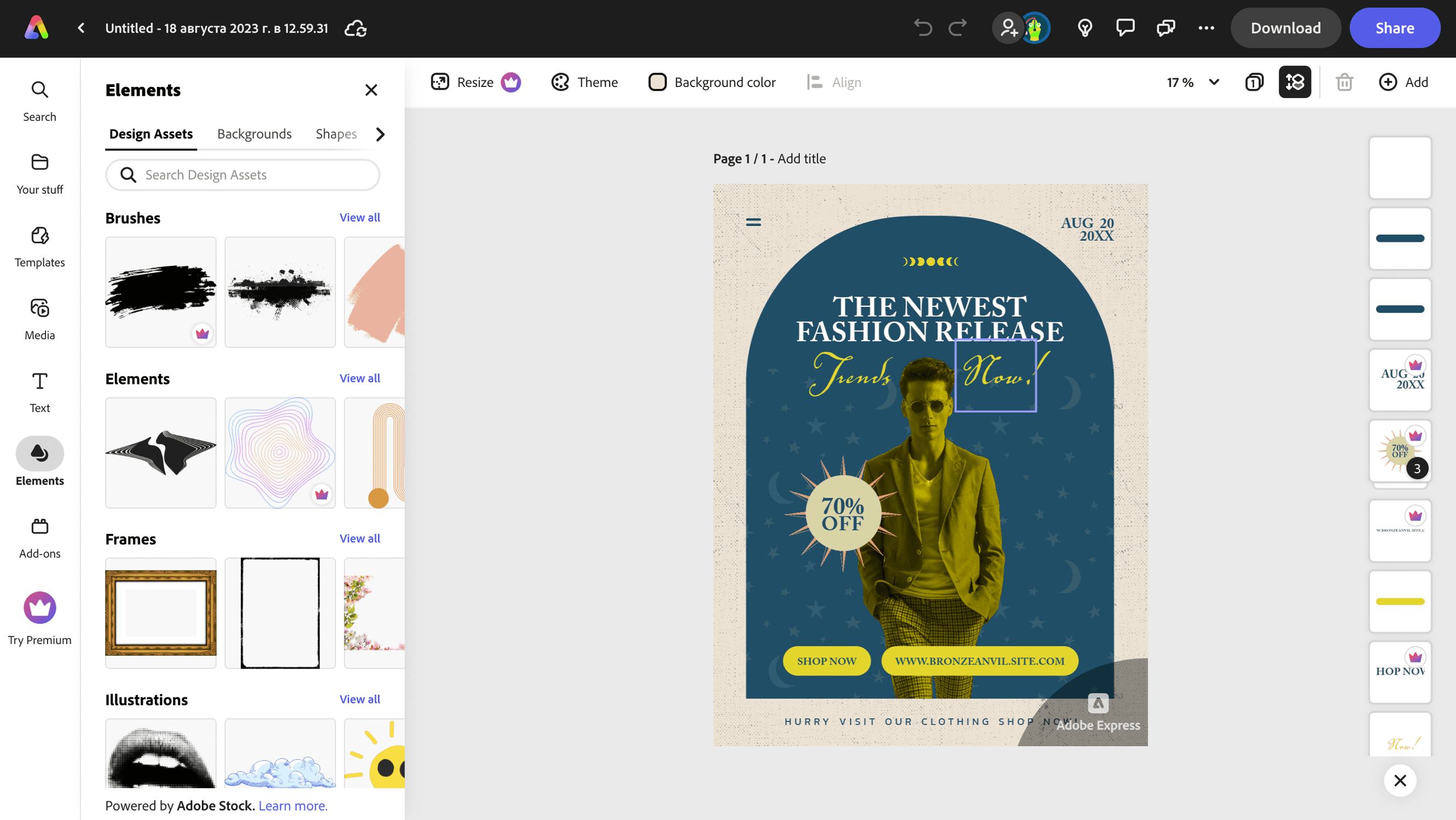Open the Add-ons panel
The width and height of the screenshot is (1456, 820).
point(39,536)
